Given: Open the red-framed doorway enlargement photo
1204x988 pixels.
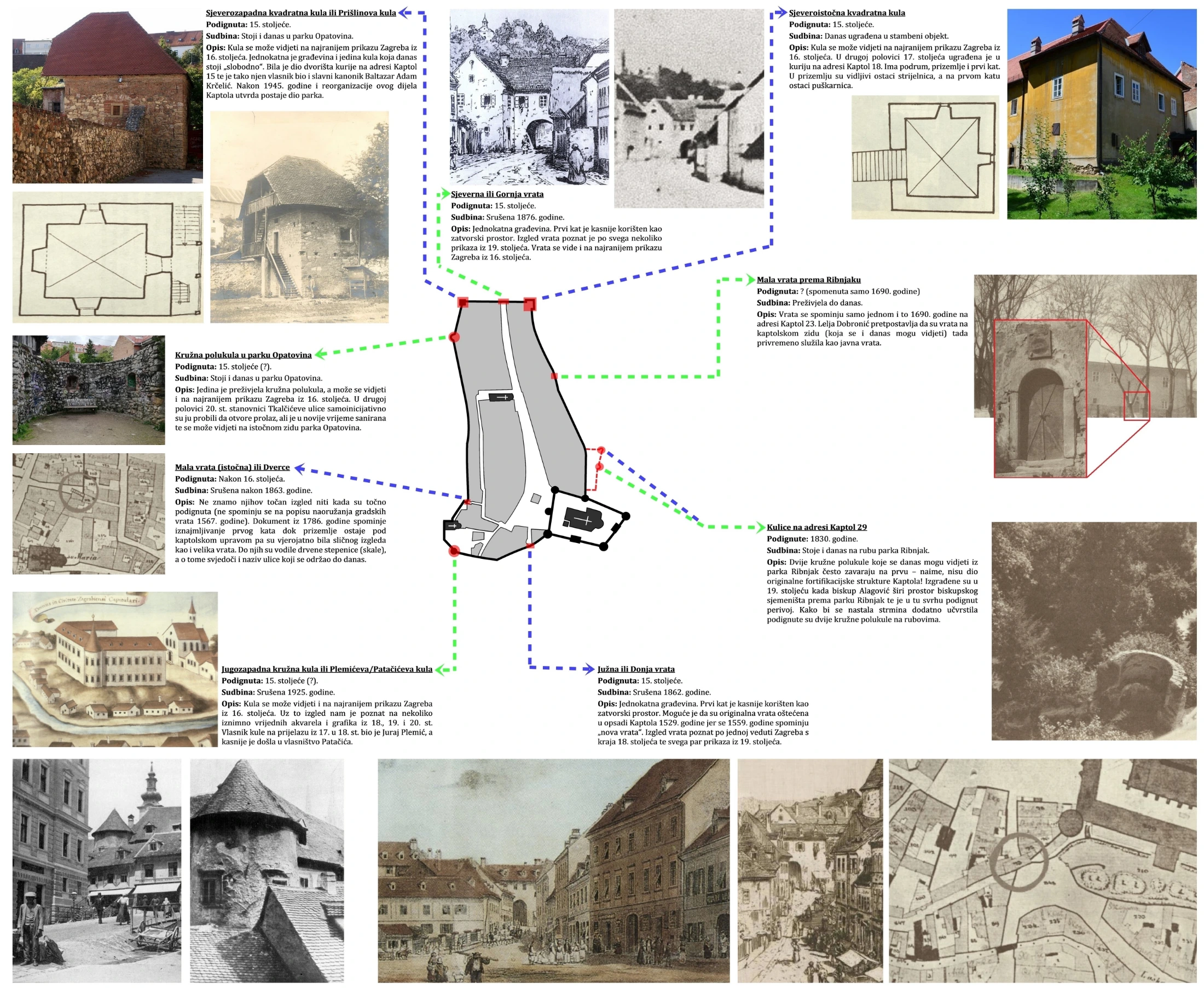Looking at the screenshot, I should (x=1040, y=398).
